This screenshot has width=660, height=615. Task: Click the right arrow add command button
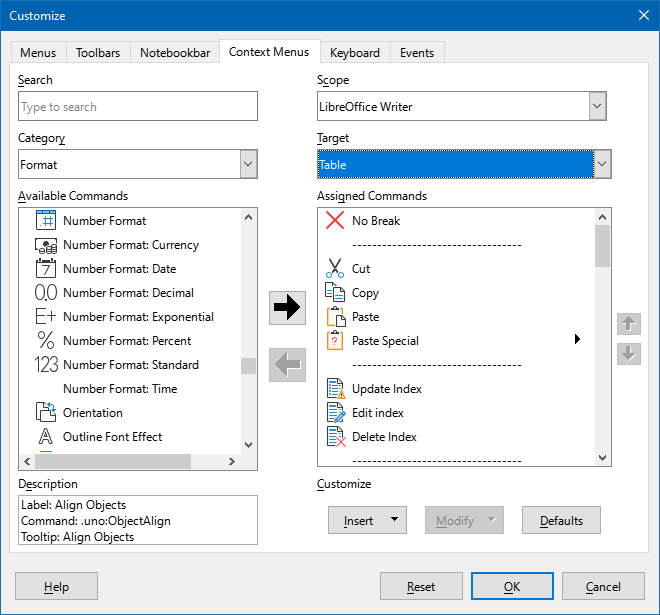pyautogui.click(x=288, y=308)
